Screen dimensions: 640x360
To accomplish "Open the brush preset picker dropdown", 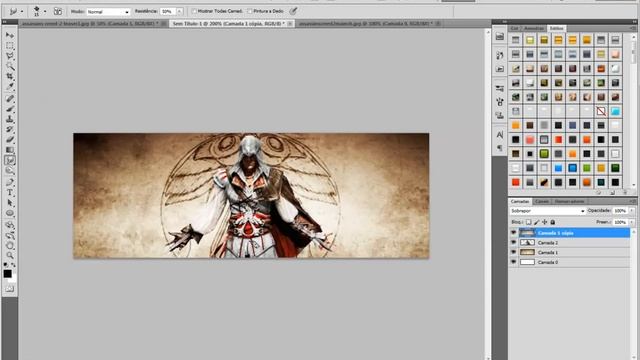I will pyautogui.click(x=45, y=11).
